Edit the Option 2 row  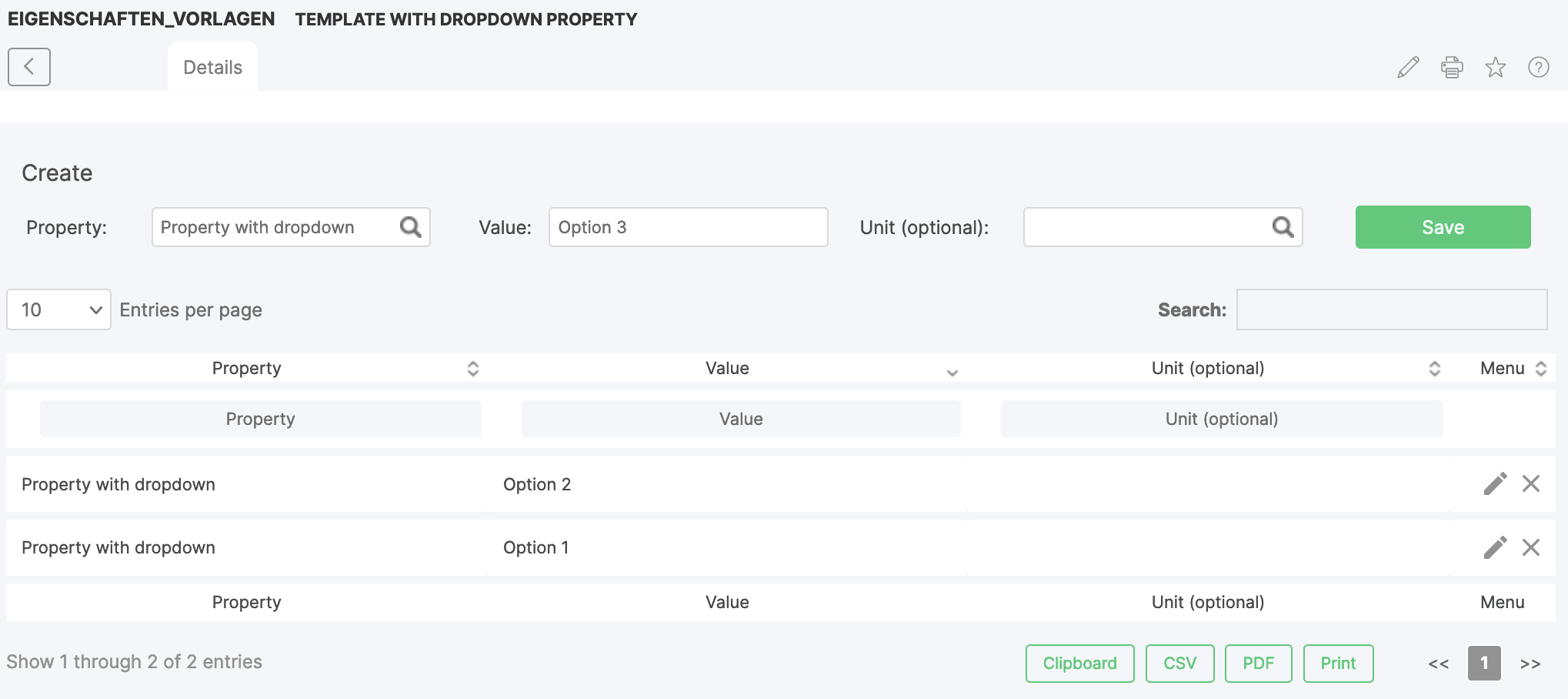1495,483
